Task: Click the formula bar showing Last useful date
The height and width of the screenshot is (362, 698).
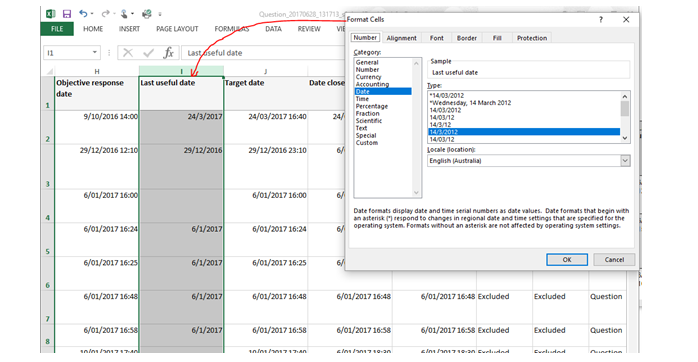Action: click(264, 53)
